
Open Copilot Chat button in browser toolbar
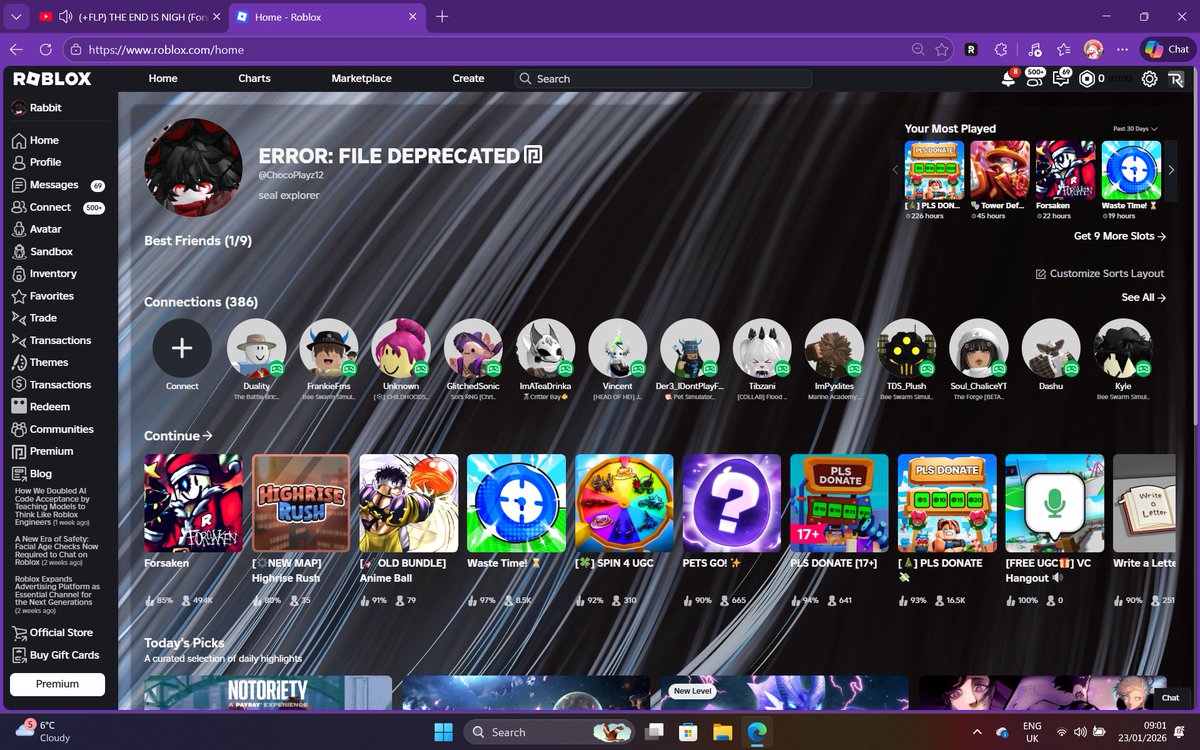click(x=1167, y=49)
